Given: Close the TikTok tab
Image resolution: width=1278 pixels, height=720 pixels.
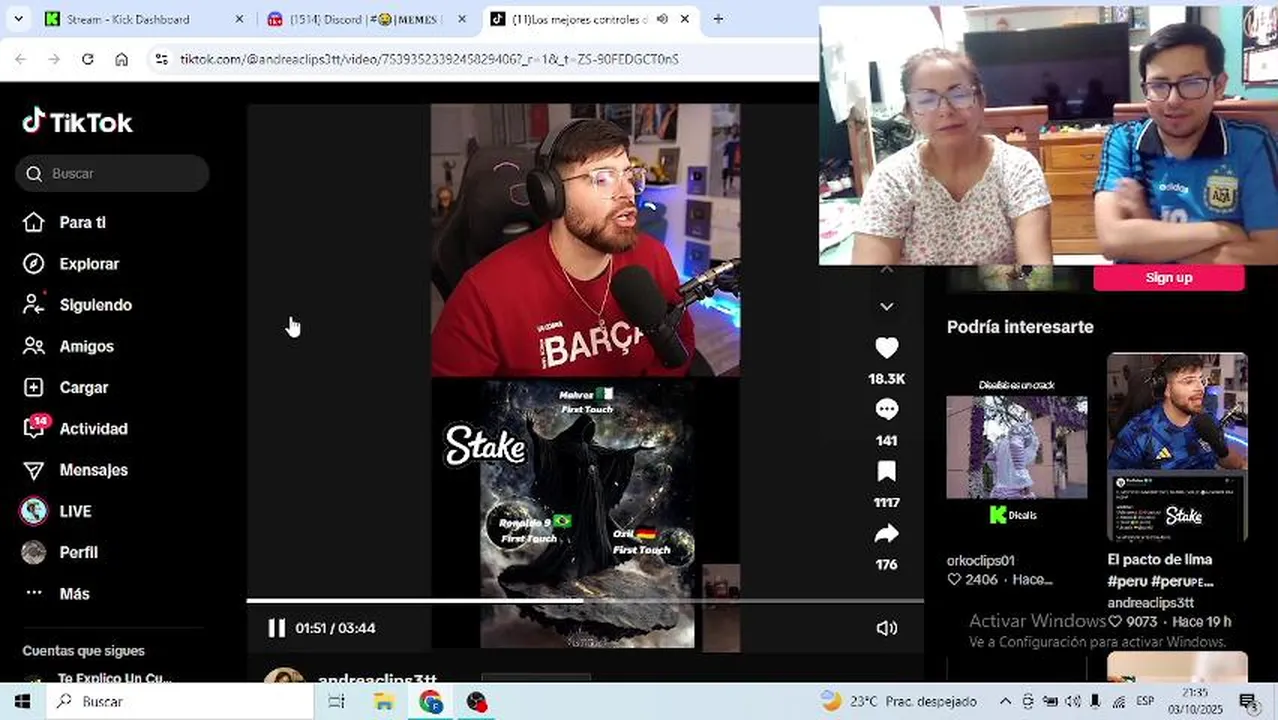Looking at the screenshot, I should point(685,19).
